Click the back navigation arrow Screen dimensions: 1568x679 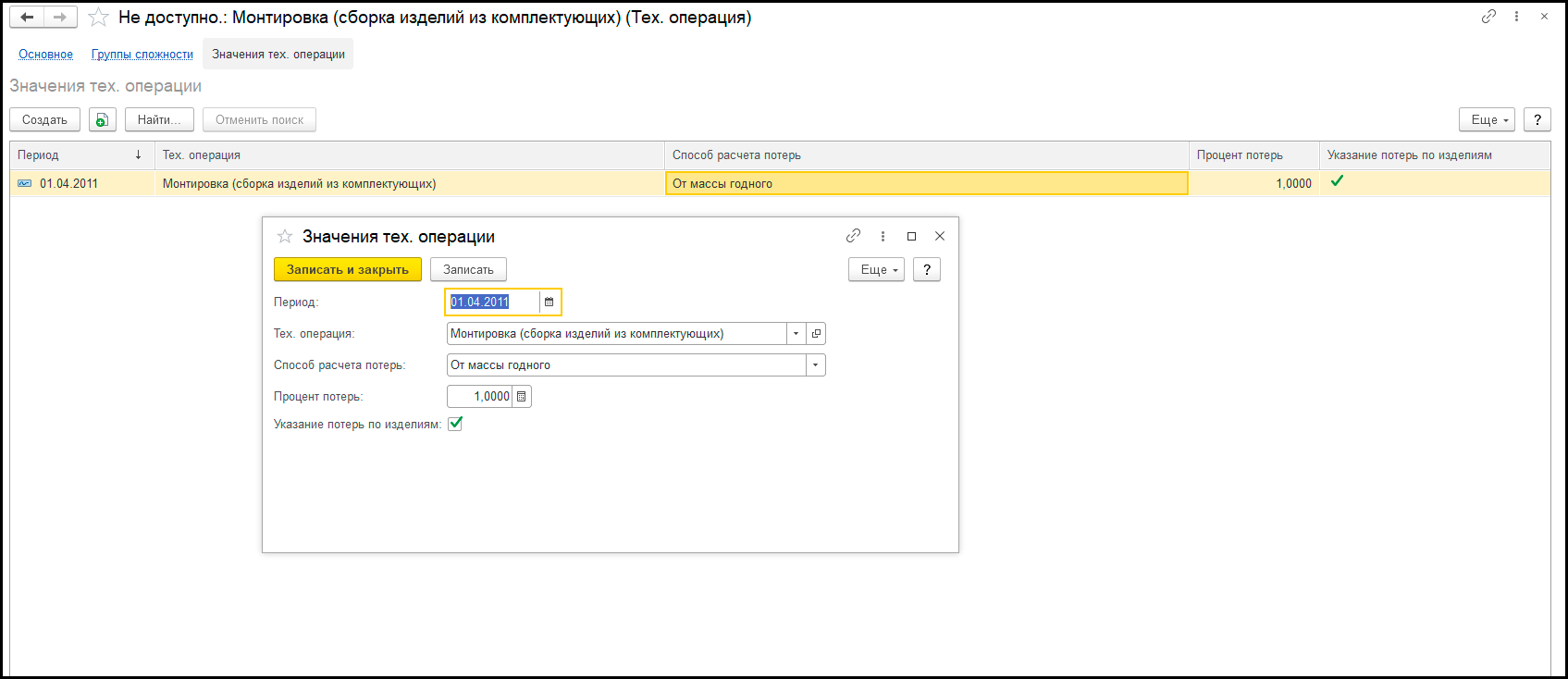[x=27, y=18]
